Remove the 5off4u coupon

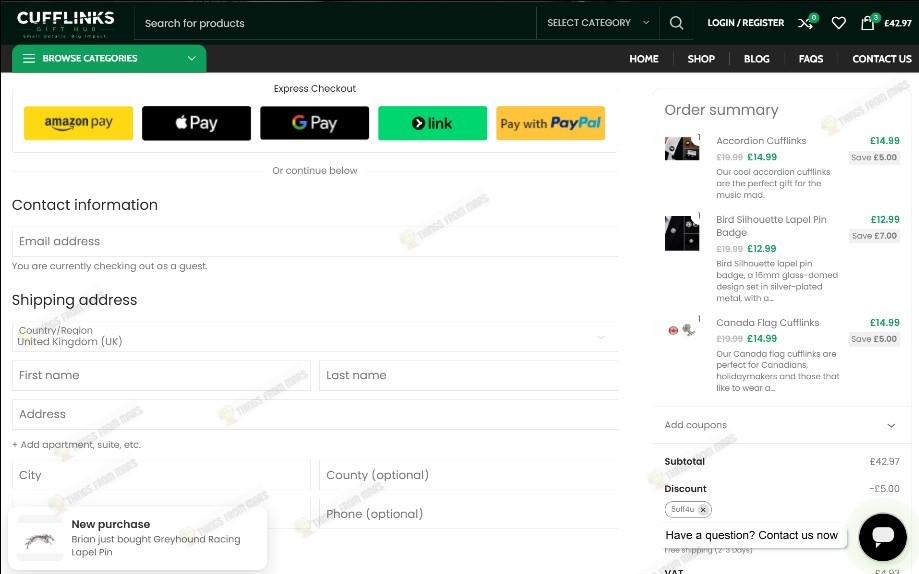(x=703, y=510)
